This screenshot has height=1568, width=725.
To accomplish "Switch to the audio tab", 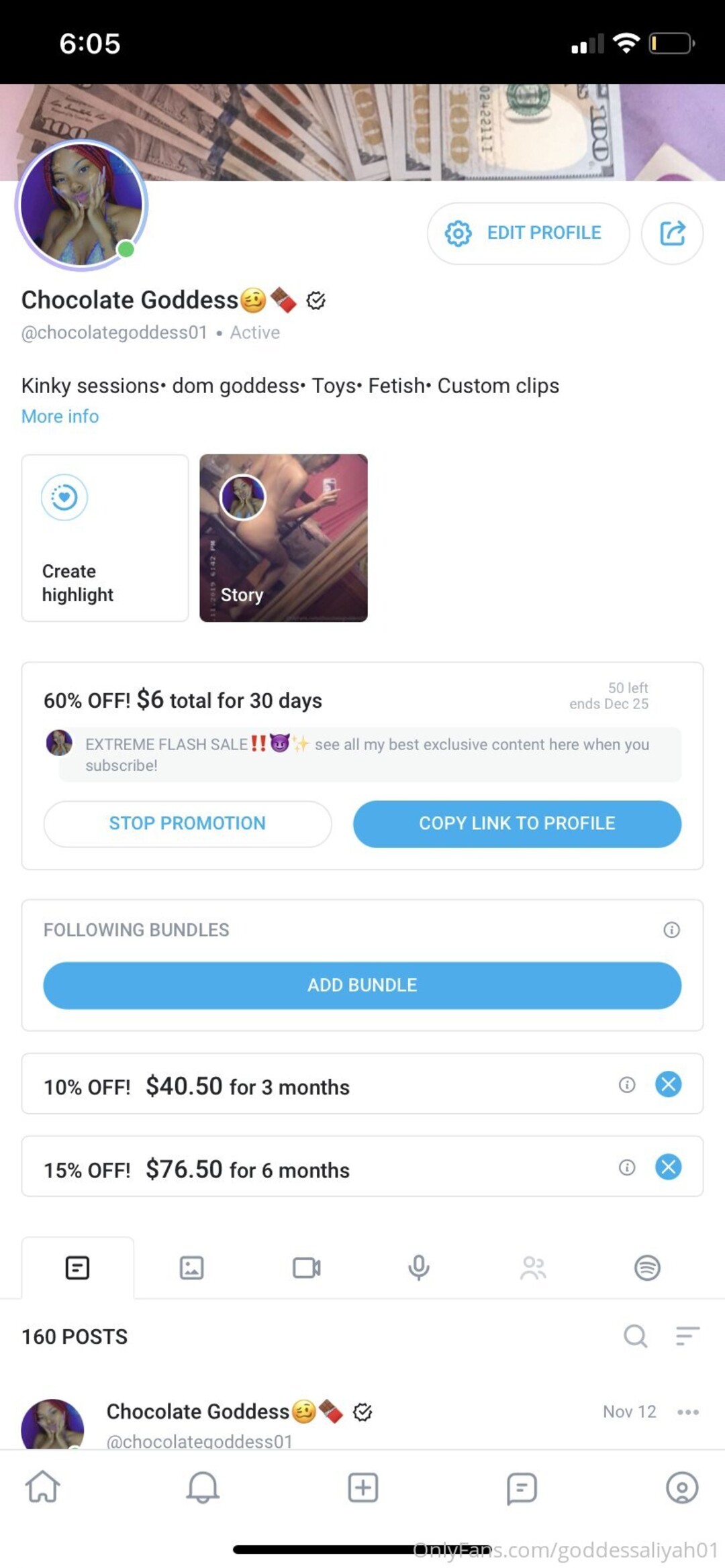I will tap(419, 1267).
